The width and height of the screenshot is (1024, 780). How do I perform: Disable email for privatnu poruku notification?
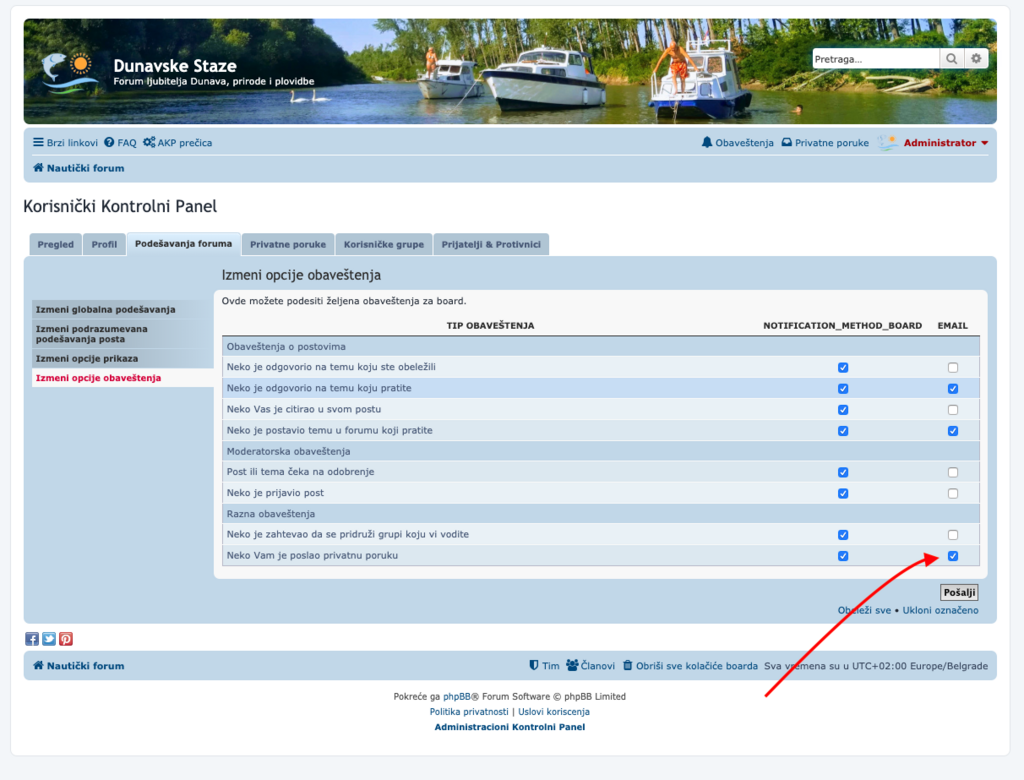tap(953, 556)
